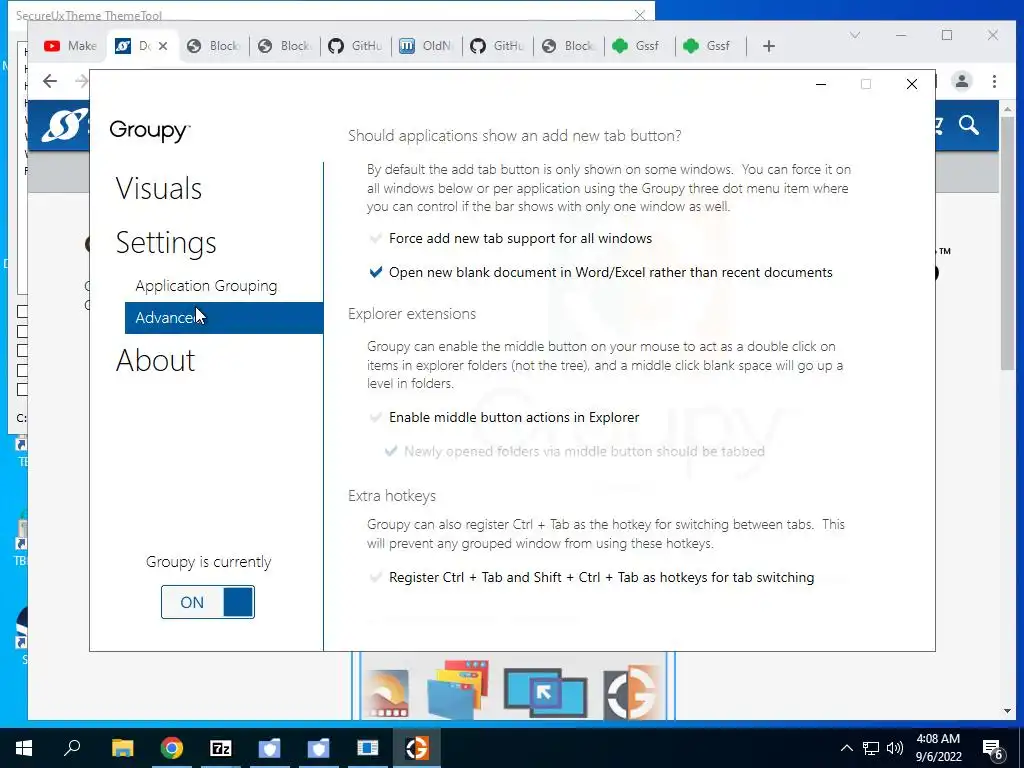Click the blue window app on taskbar

coord(368,748)
